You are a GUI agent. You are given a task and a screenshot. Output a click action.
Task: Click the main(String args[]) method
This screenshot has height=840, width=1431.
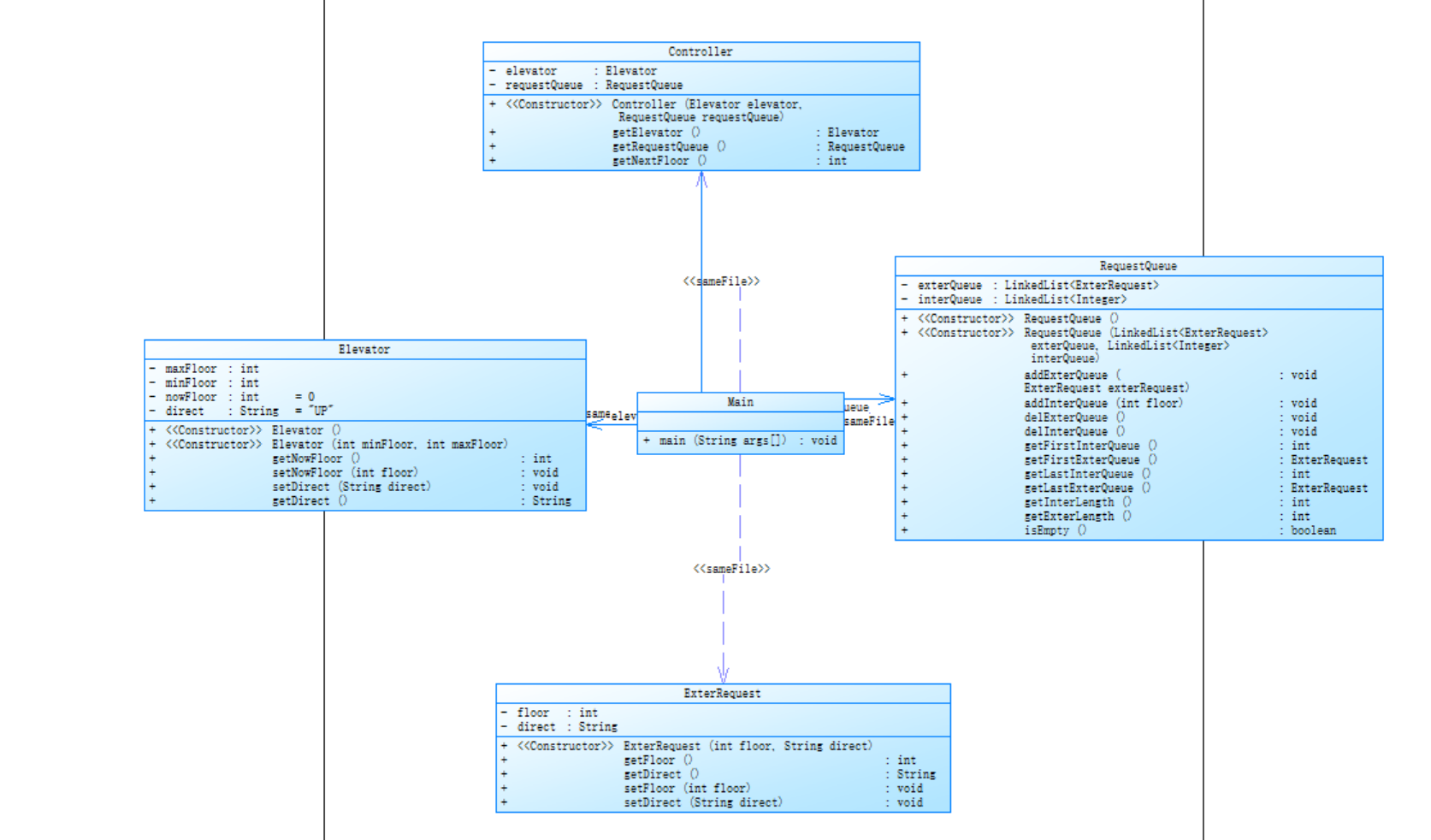739,441
